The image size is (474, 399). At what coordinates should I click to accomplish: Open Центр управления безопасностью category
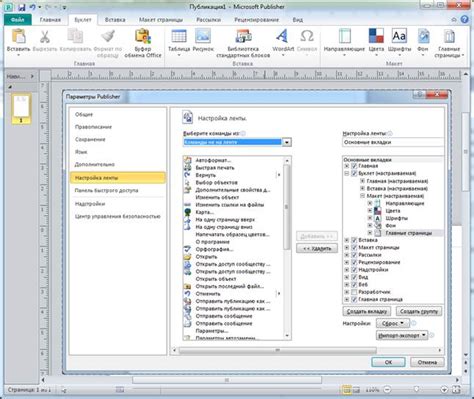coord(118,216)
